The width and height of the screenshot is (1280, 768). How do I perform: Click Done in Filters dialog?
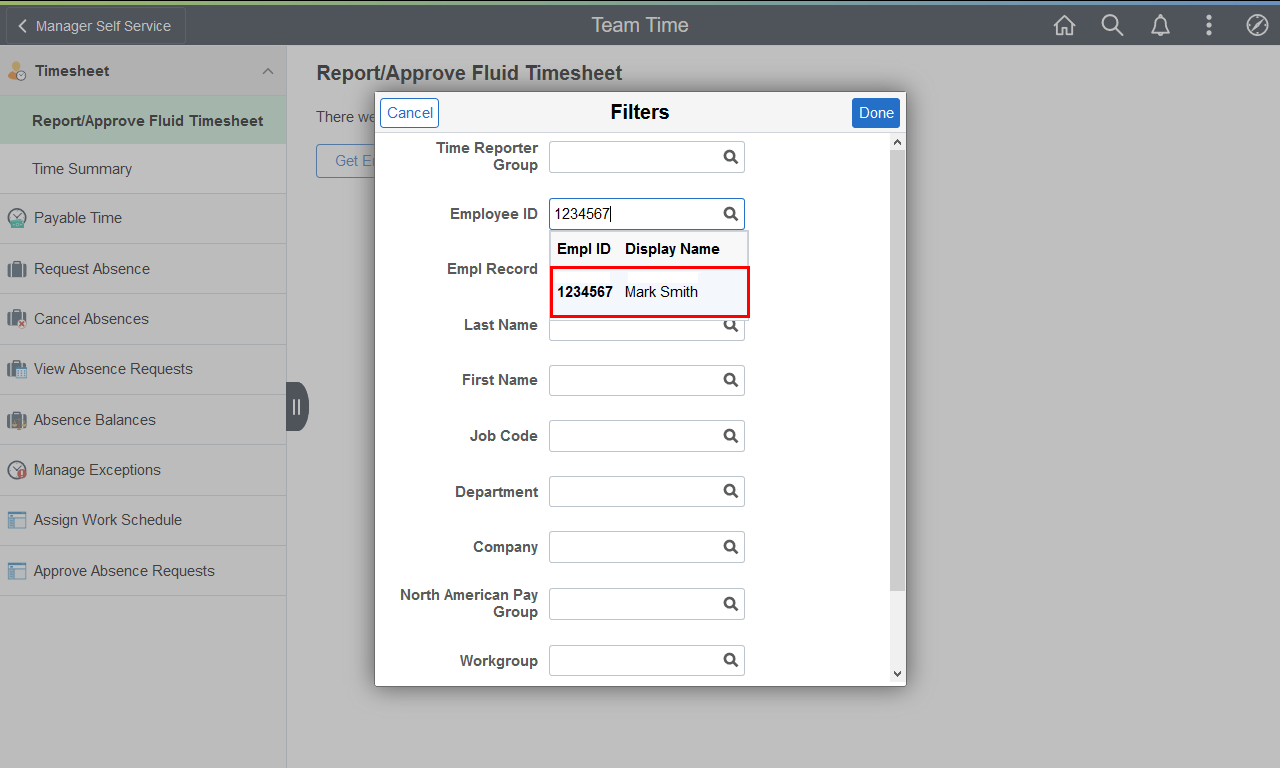[876, 113]
